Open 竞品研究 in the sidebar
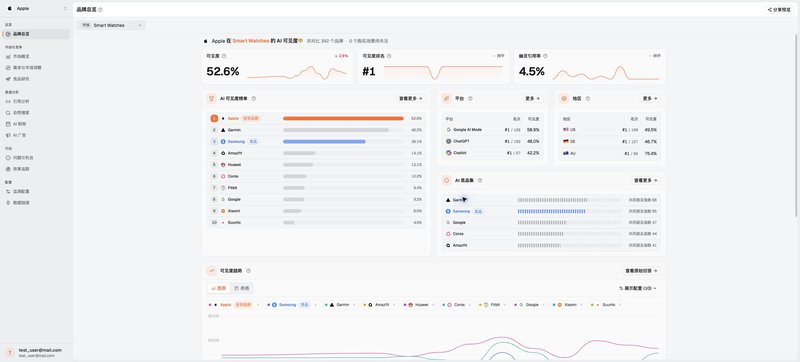 tap(36, 79)
